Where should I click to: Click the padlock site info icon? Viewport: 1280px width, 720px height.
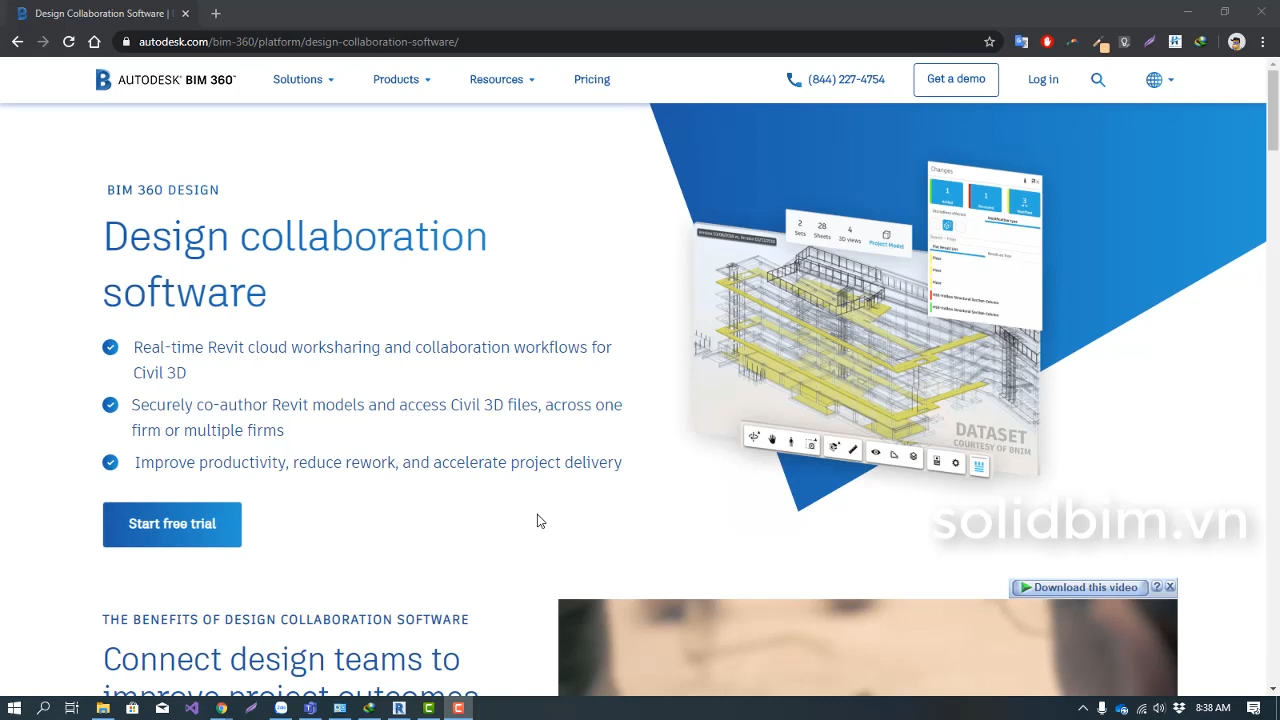(126, 42)
